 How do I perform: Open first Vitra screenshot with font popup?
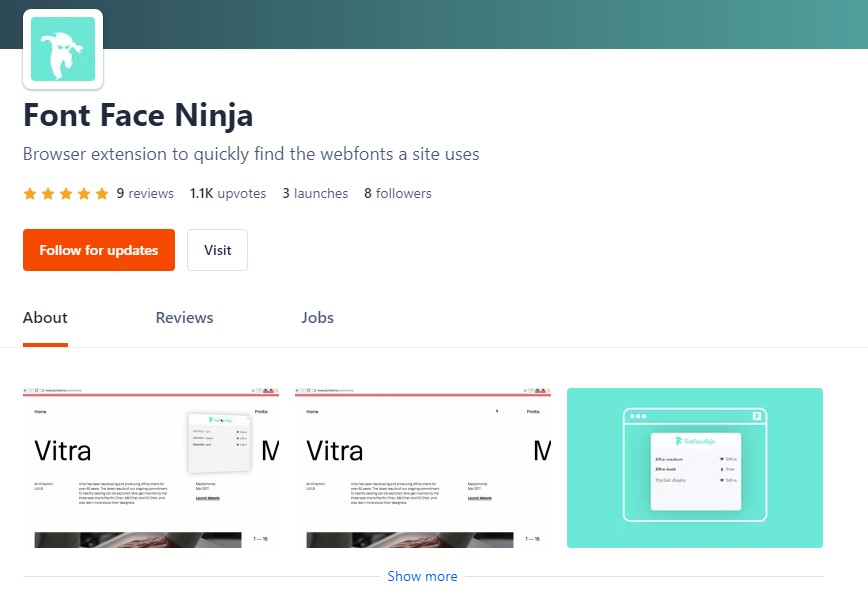pyautogui.click(x=151, y=468)
